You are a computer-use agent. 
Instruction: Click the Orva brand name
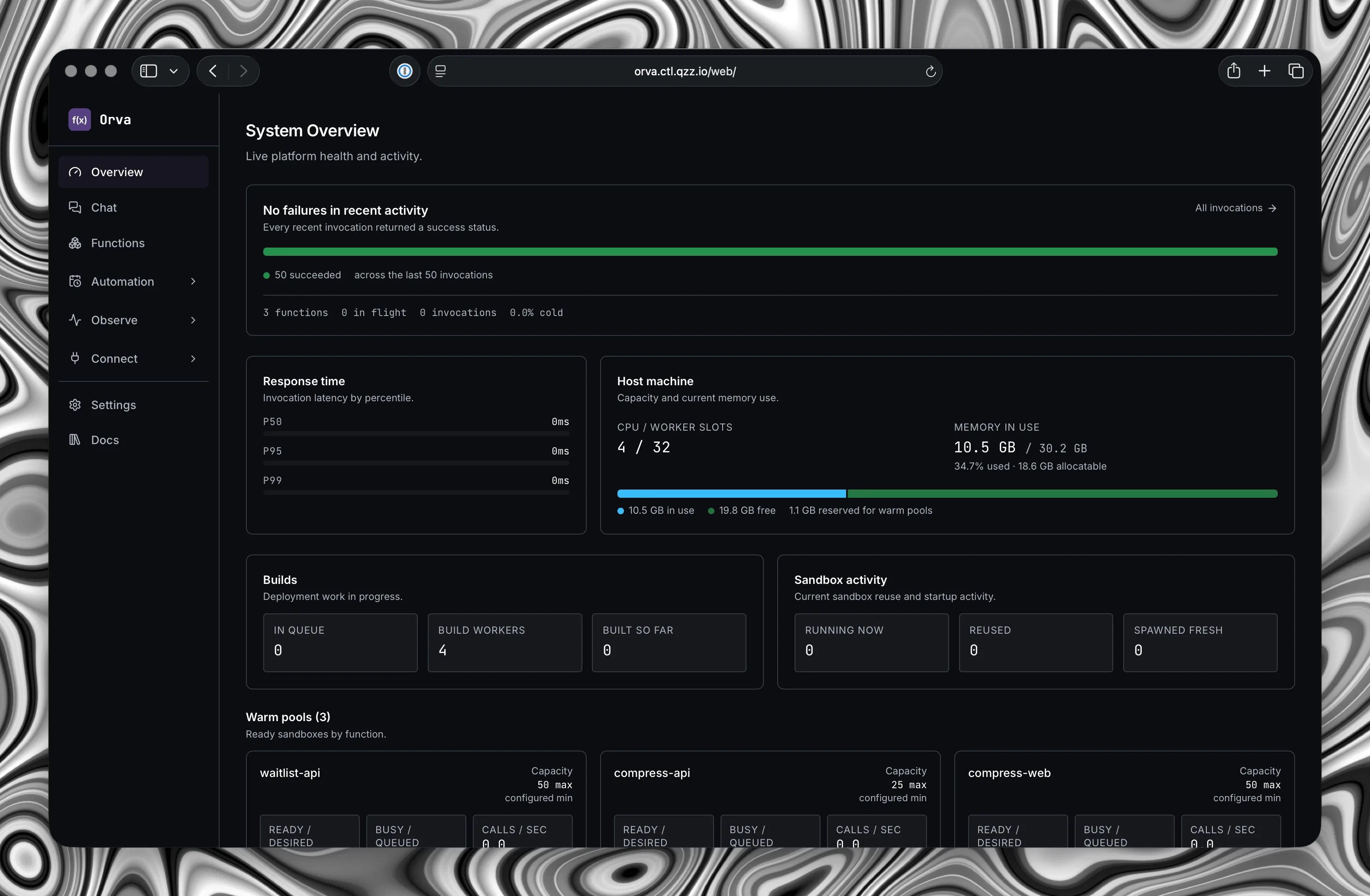click(x=115, y=120)
